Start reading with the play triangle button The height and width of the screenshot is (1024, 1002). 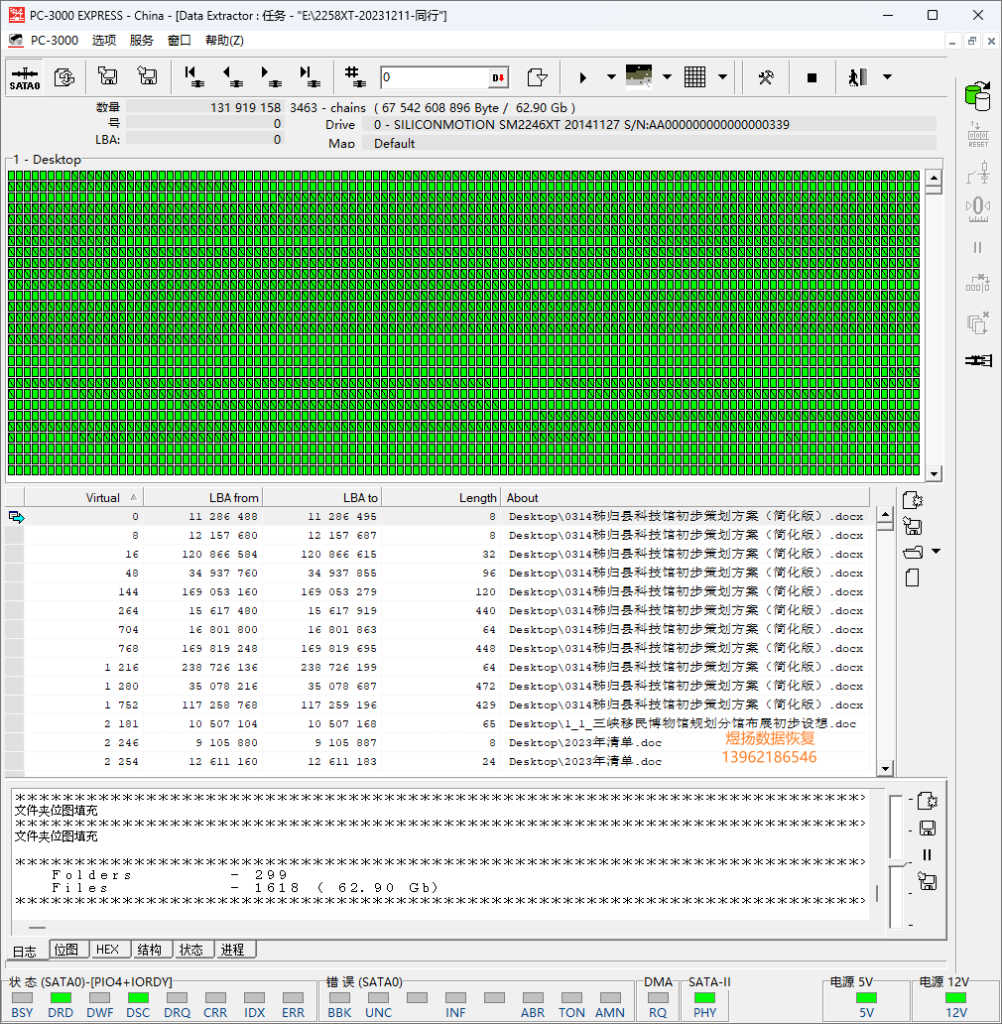[583, 78]
